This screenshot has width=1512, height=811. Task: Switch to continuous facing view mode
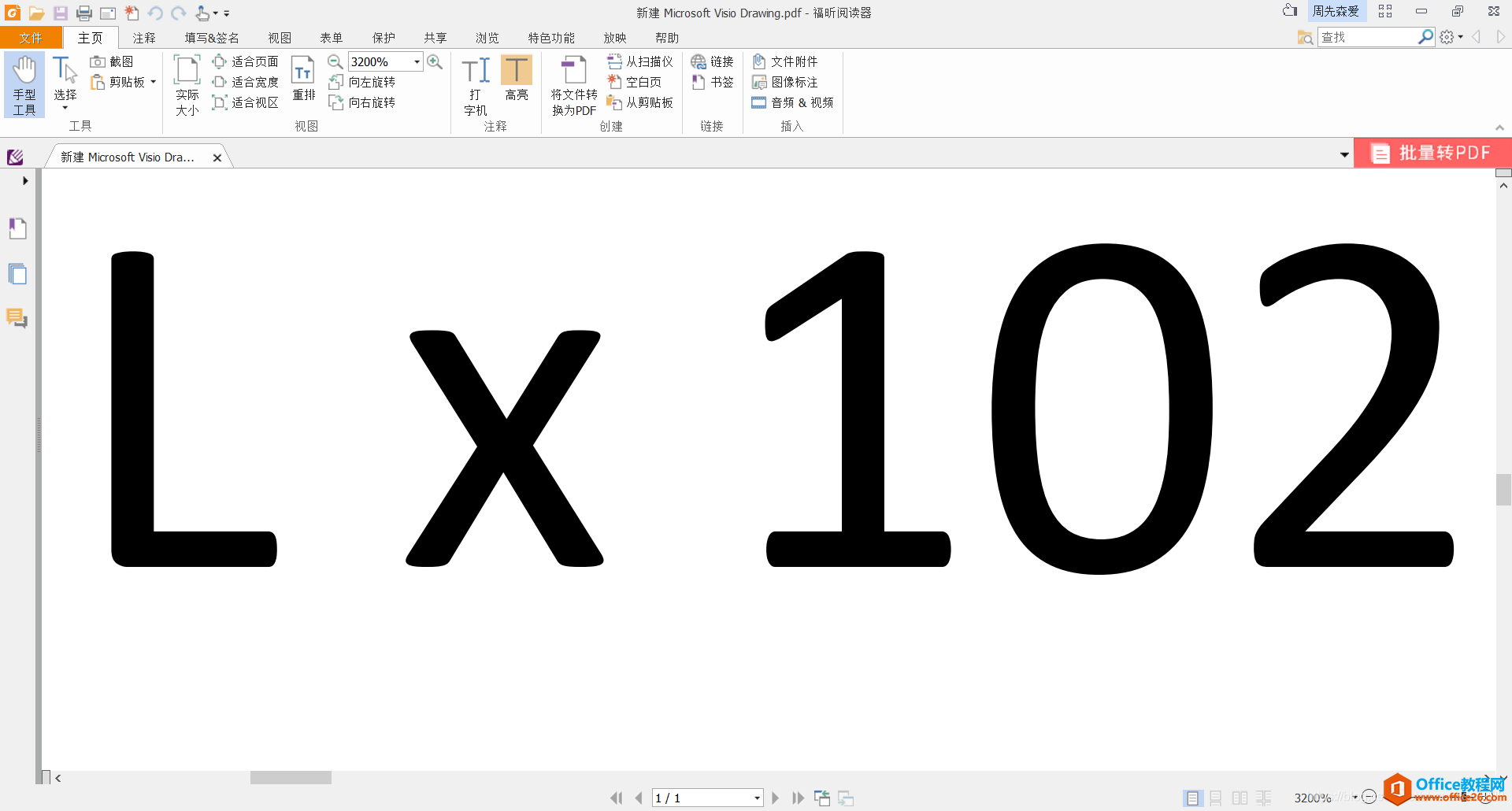click(x=1264, y=798)
